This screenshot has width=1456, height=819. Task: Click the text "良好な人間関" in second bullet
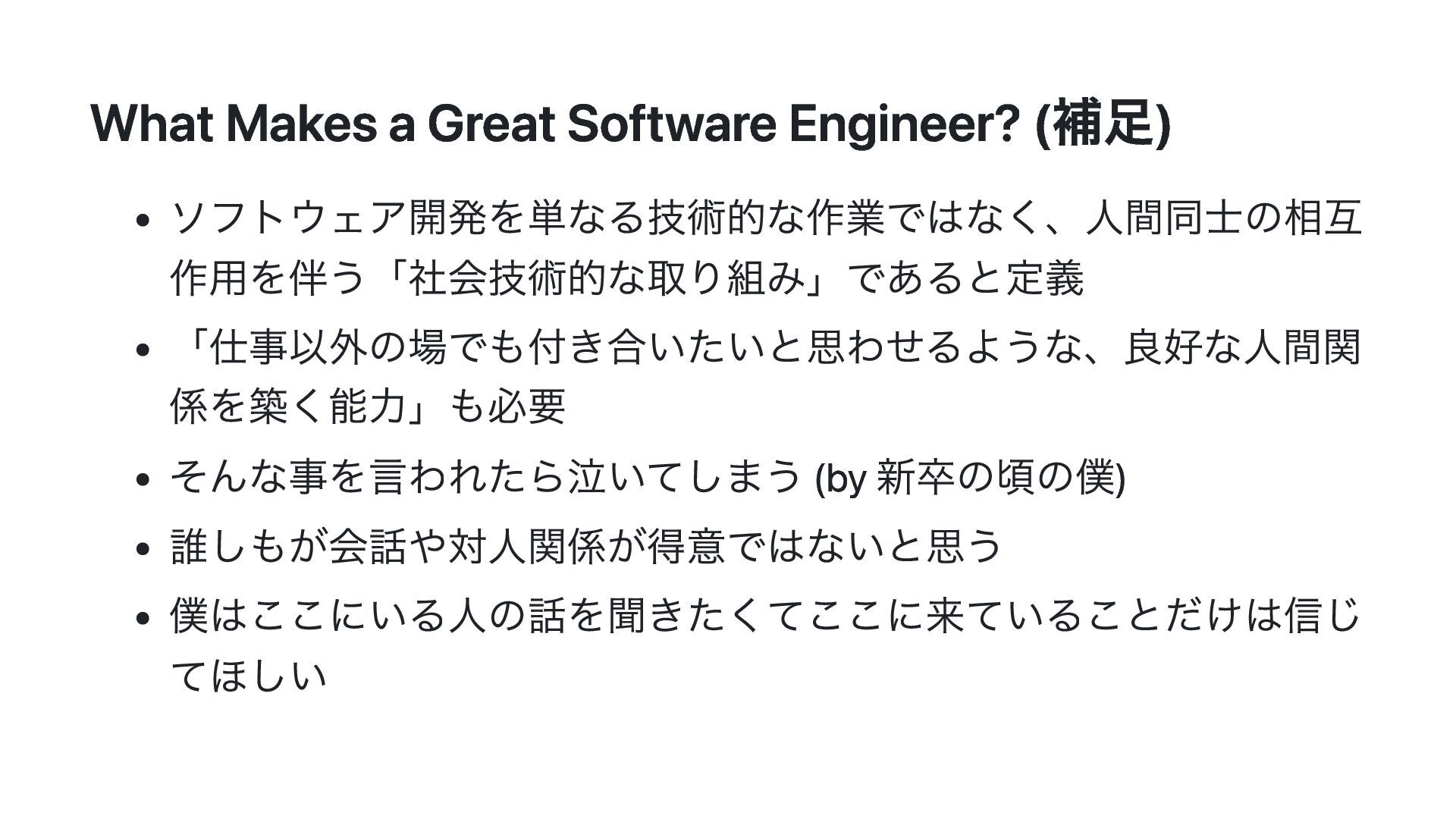(x=1242, y=348)
